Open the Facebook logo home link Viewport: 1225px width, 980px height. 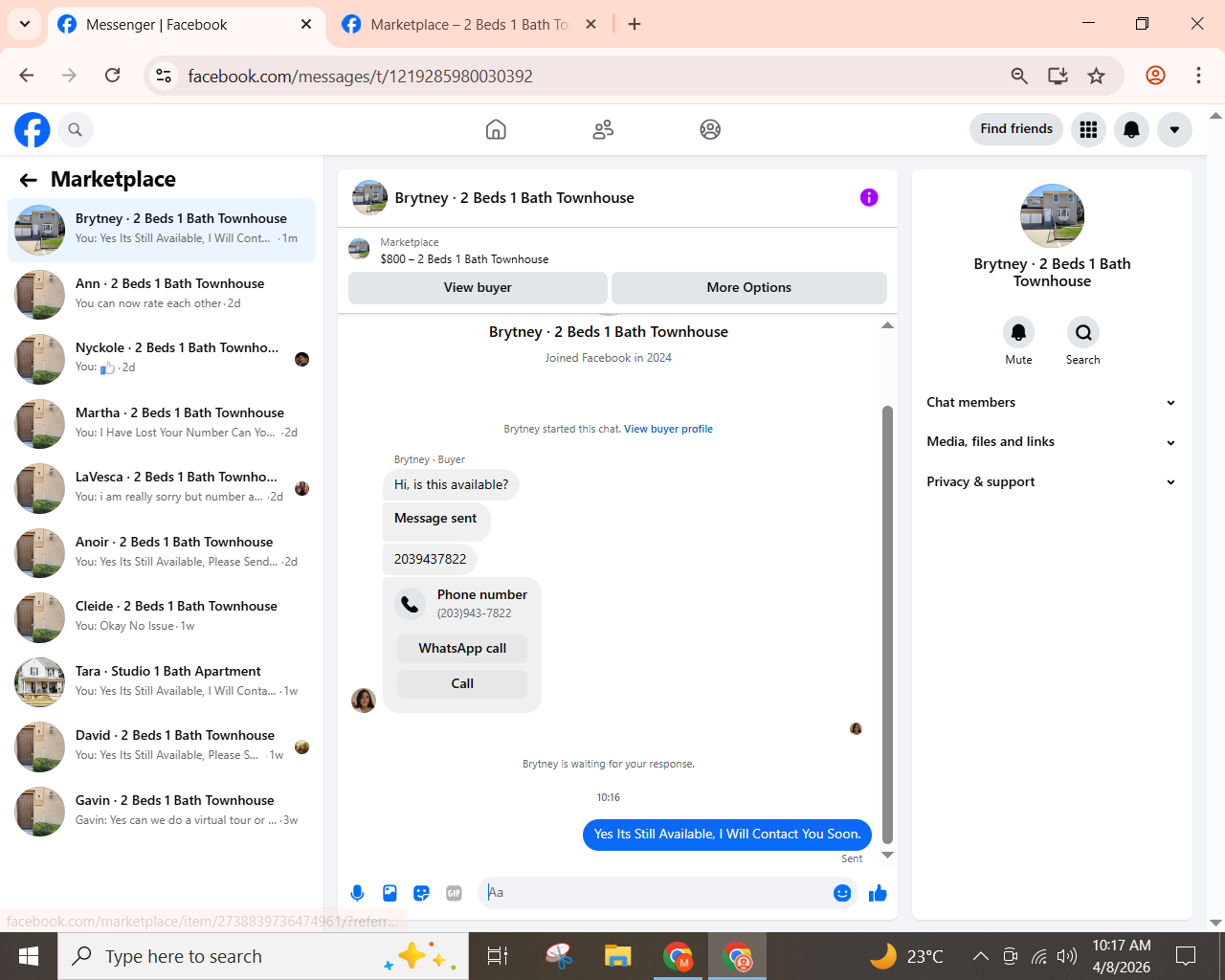point(32,129)
